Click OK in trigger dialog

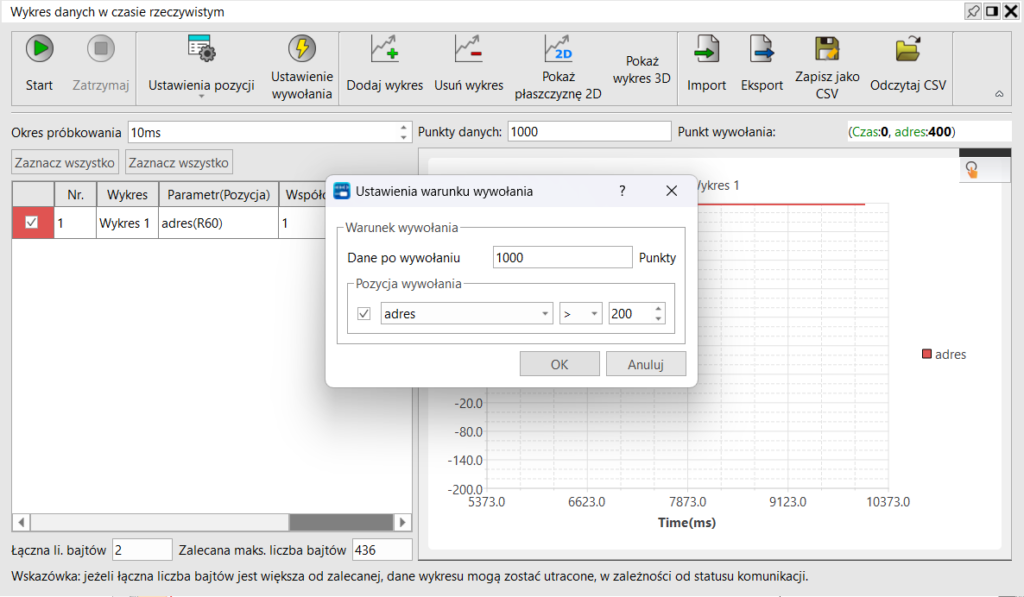click(560, 364)
